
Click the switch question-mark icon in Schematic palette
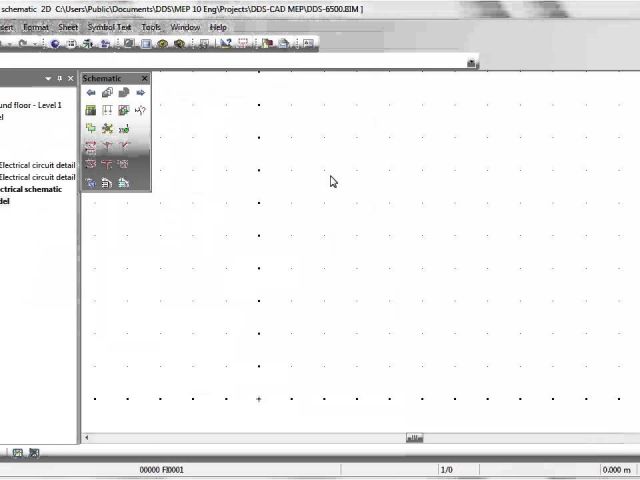pos(140,111)
